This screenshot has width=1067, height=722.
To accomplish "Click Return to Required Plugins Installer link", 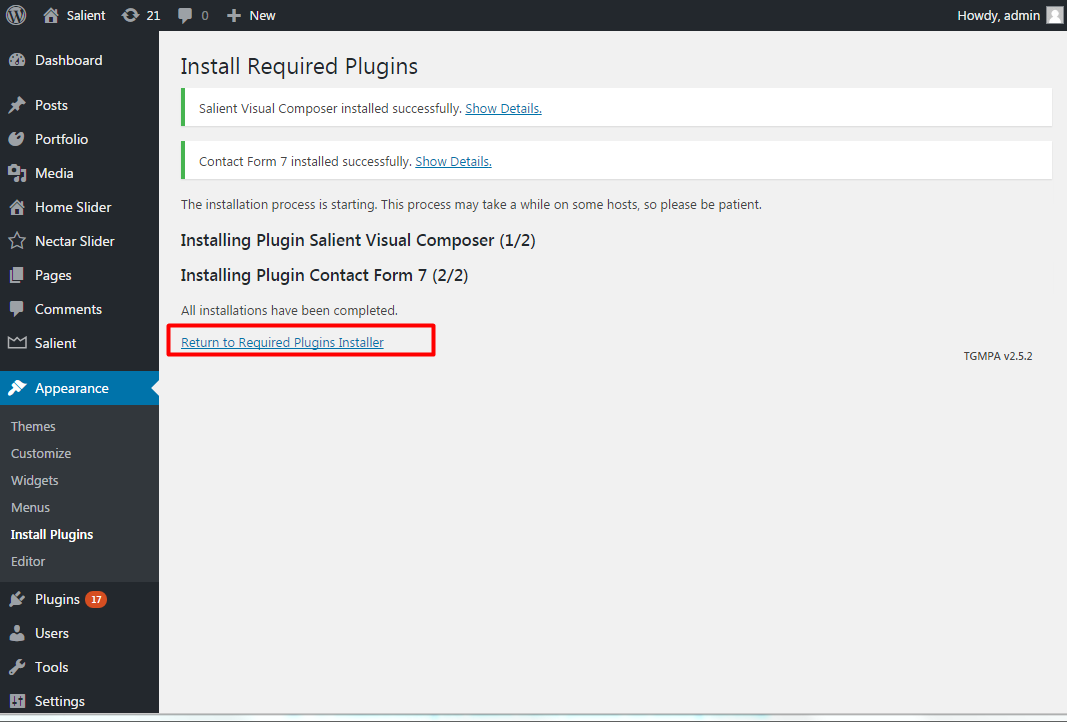I will (x=282, y=342).
